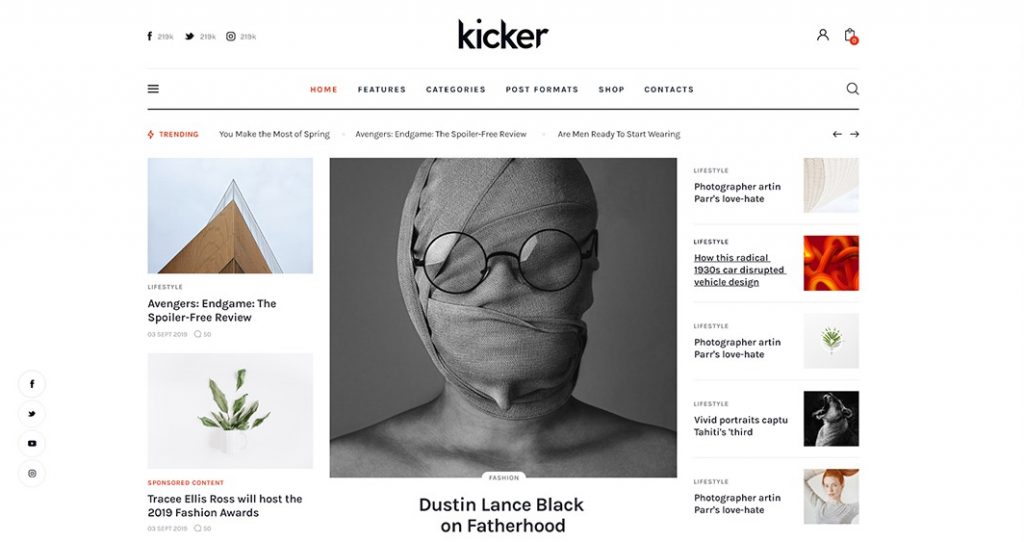1024x542 pixels.
Task: Expand the Categories menu
Action: [456, 89]
